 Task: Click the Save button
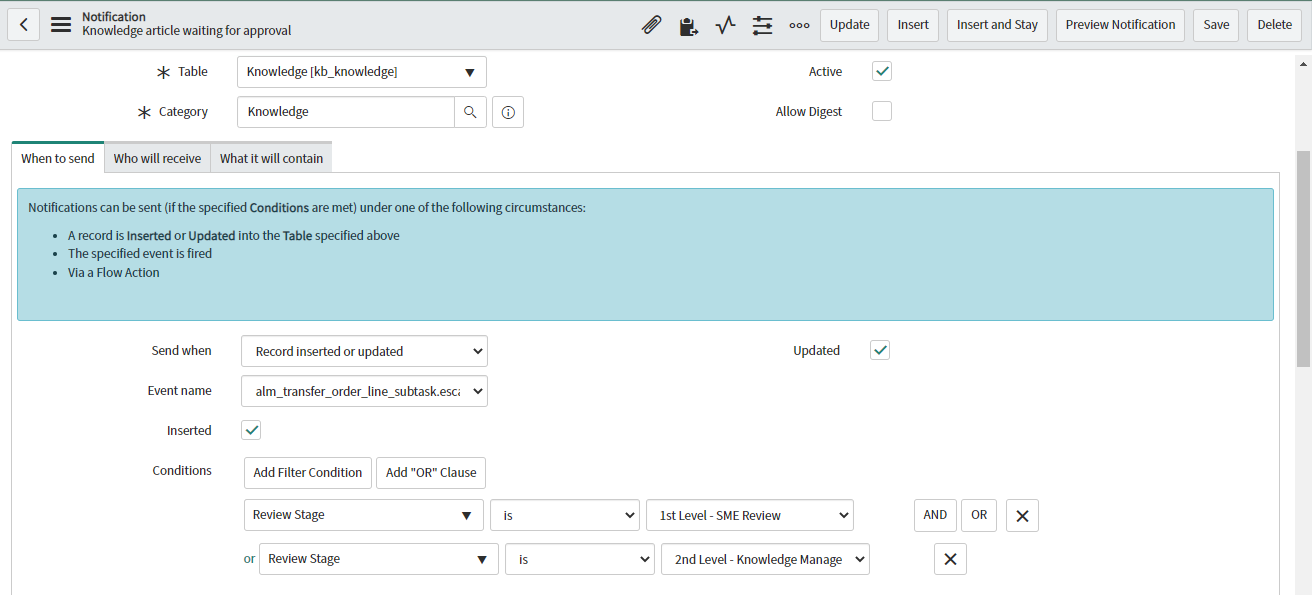[1216, 25]
